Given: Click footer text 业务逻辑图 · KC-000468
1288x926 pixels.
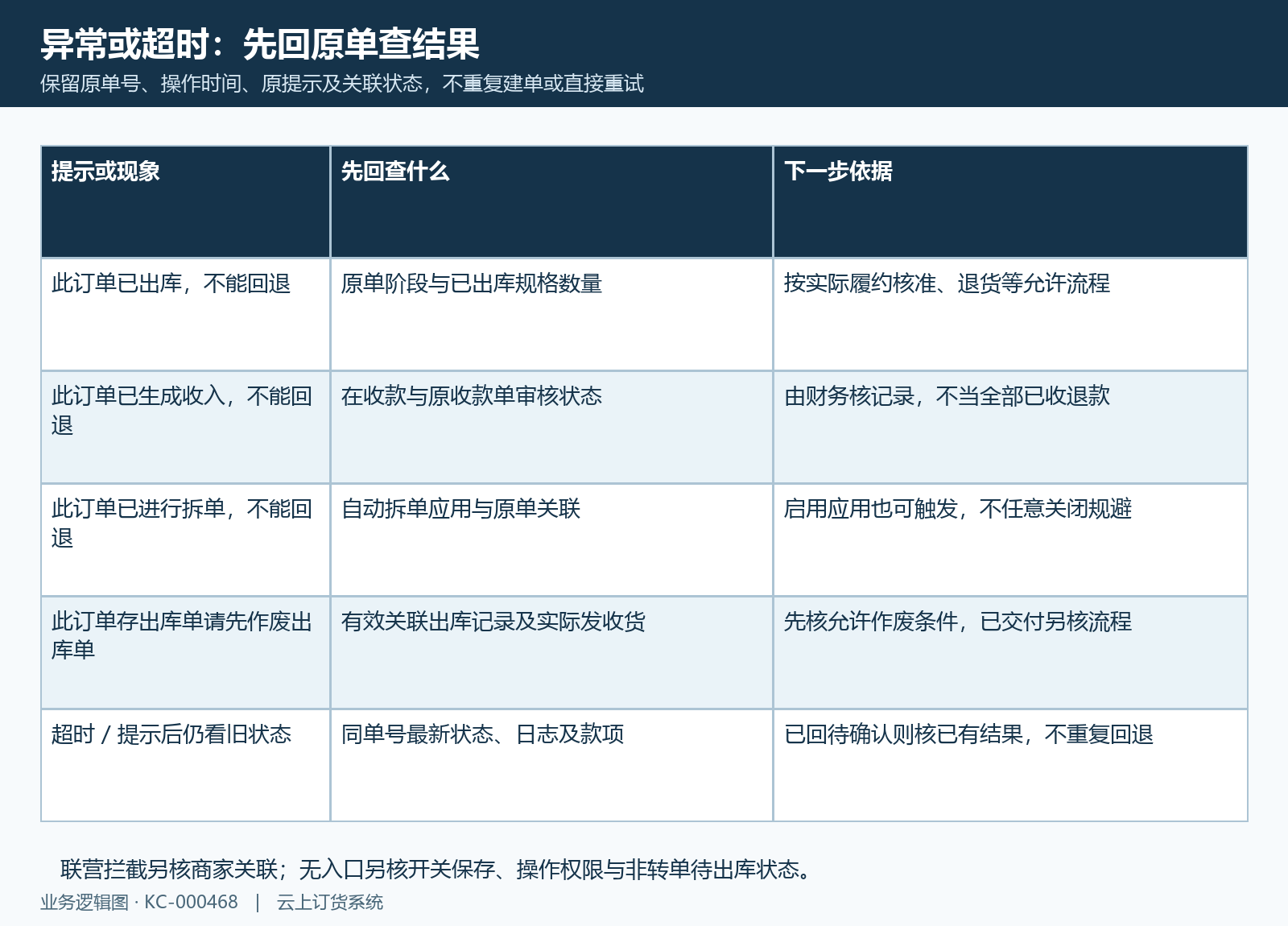Looking at the screenshot, I should tap(139, 903).
